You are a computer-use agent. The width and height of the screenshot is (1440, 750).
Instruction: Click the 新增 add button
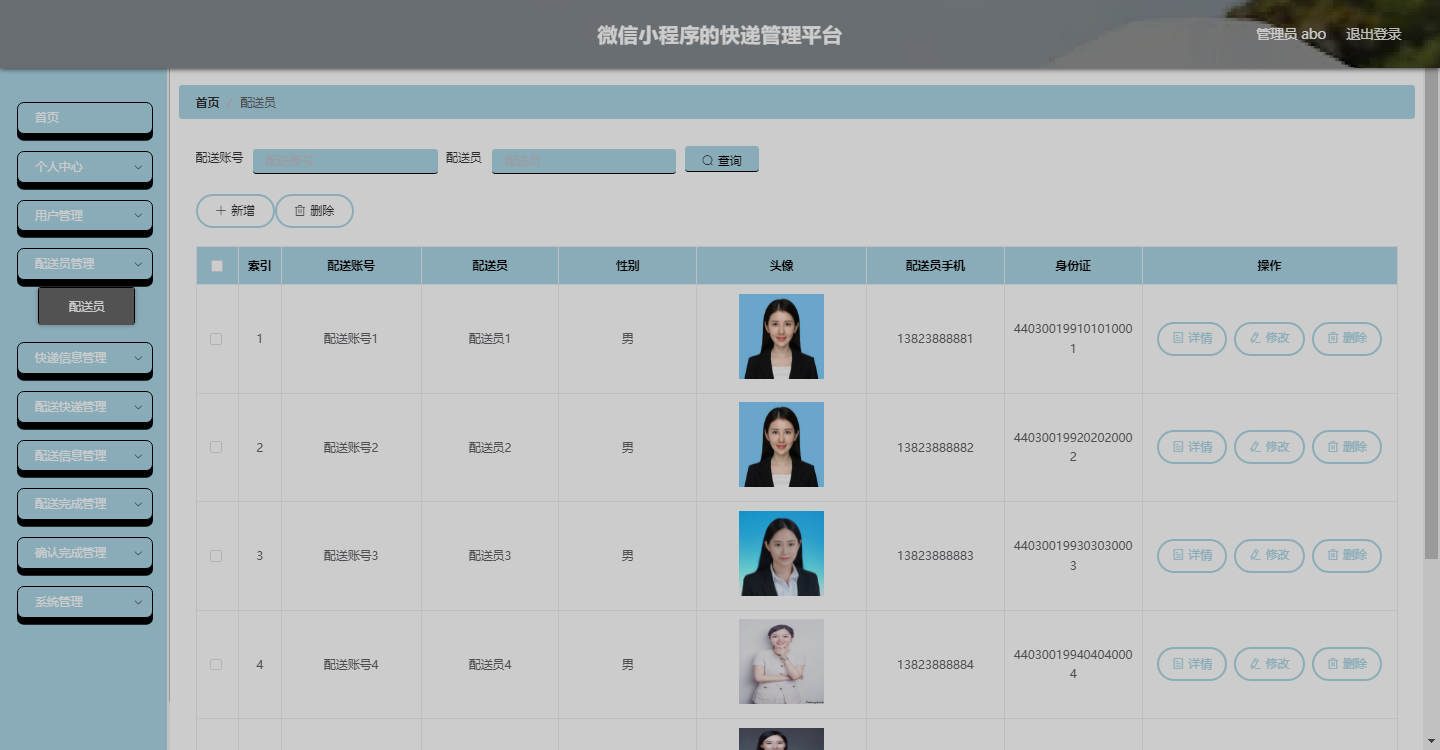(x=235, y=211)
